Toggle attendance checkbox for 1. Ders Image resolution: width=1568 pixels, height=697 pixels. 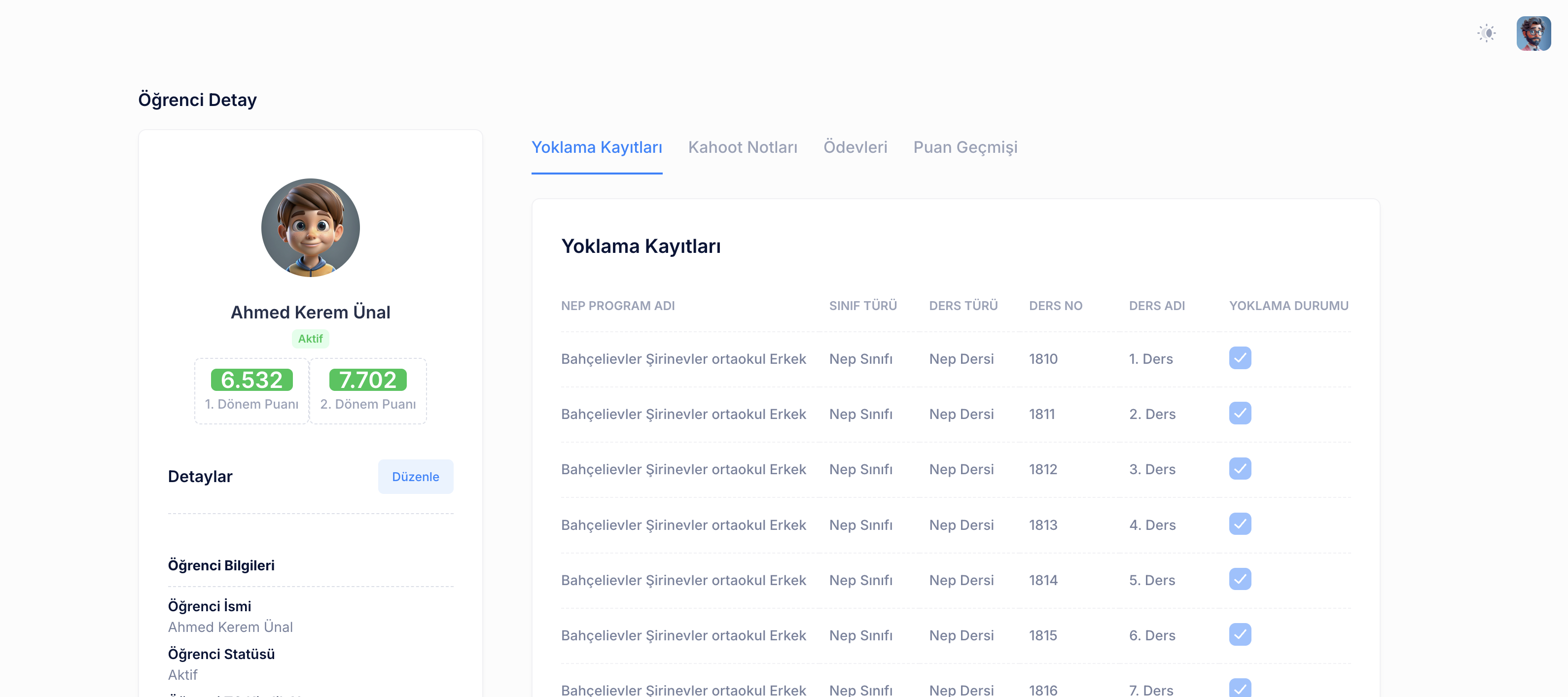pos(1239,358)
